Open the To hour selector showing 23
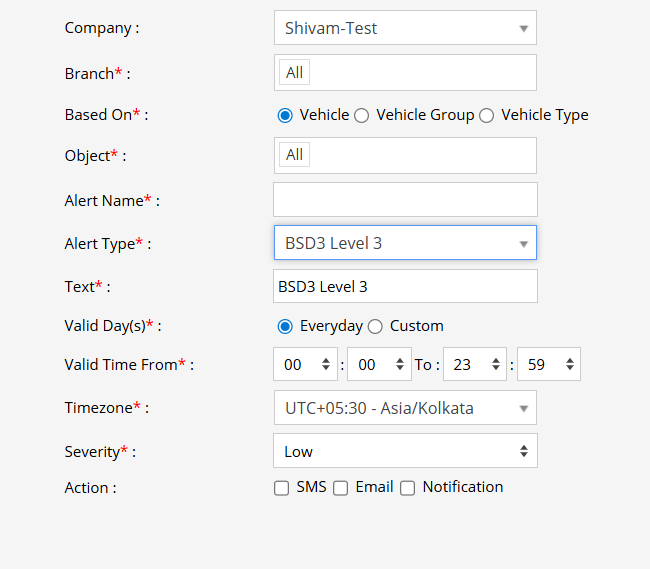 click(475, 365)
